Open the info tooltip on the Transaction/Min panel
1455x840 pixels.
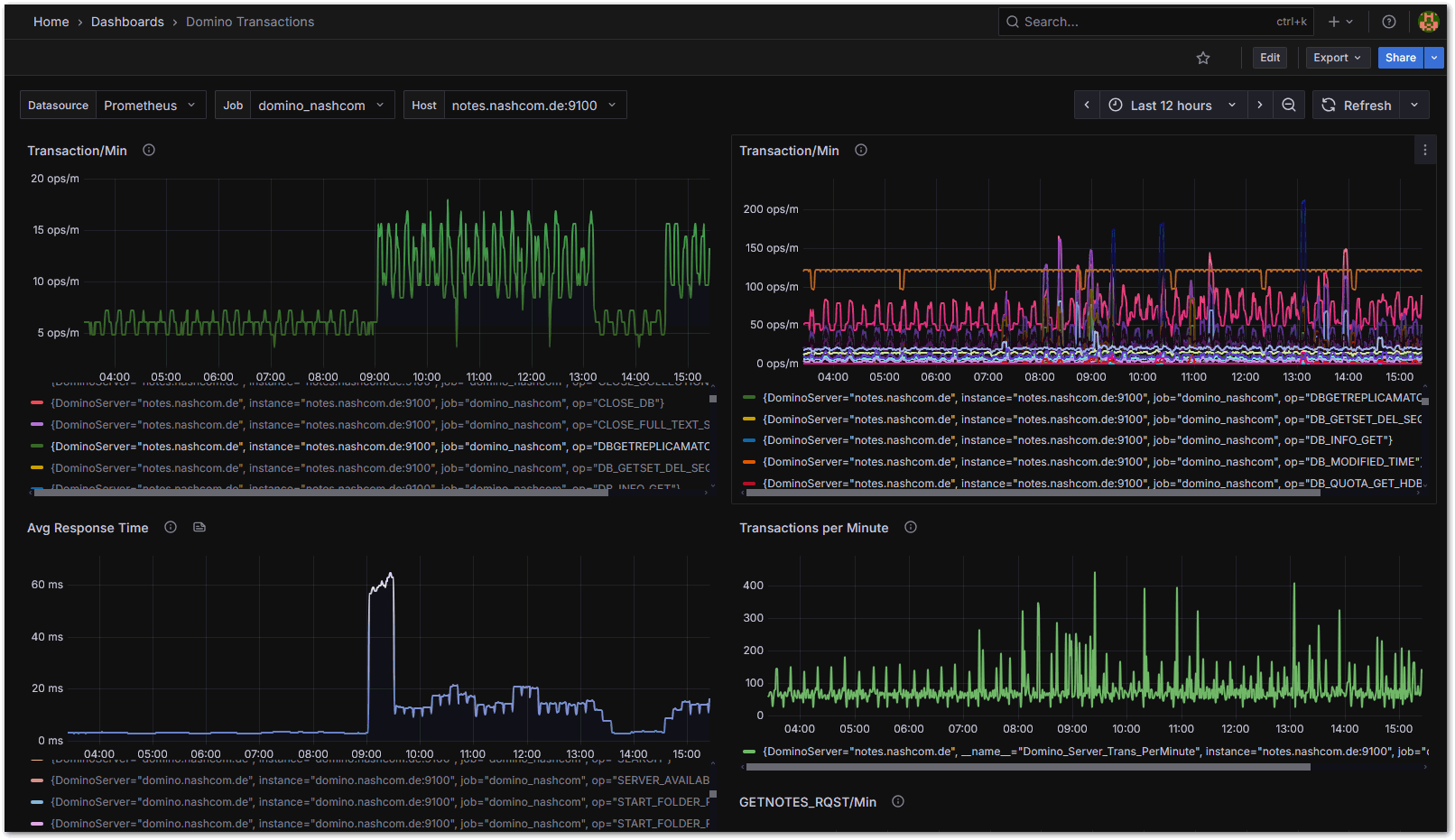click(148, 150)
